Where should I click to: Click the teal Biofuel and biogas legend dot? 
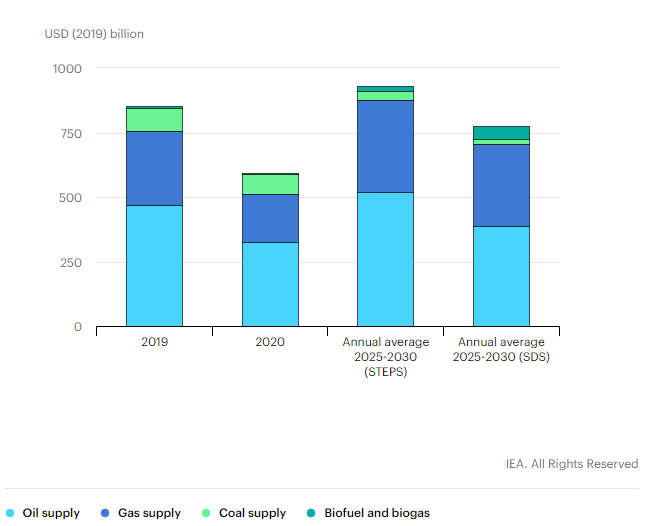311,513
